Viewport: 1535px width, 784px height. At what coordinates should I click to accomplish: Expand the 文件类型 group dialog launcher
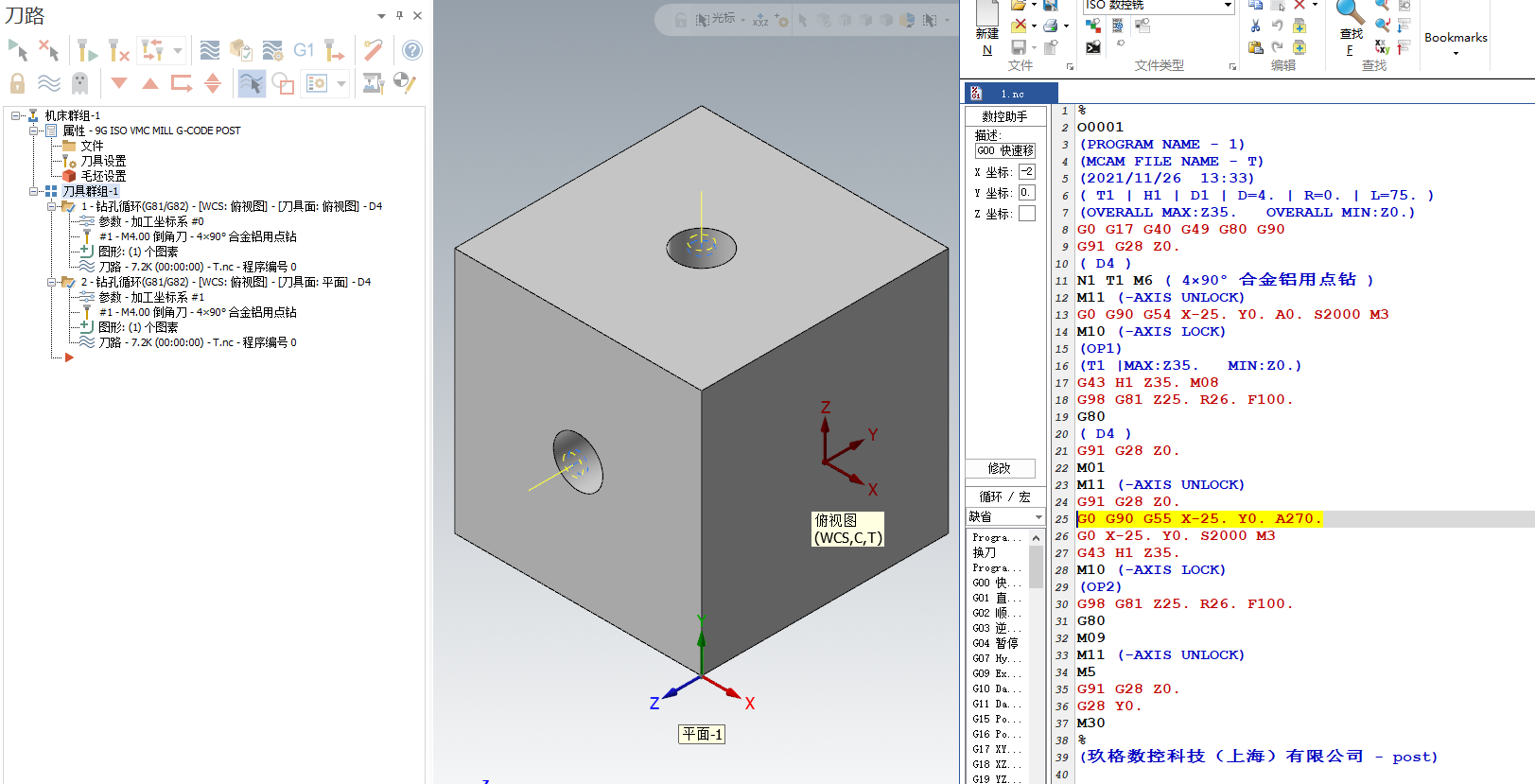click(x=1233, y=66)
